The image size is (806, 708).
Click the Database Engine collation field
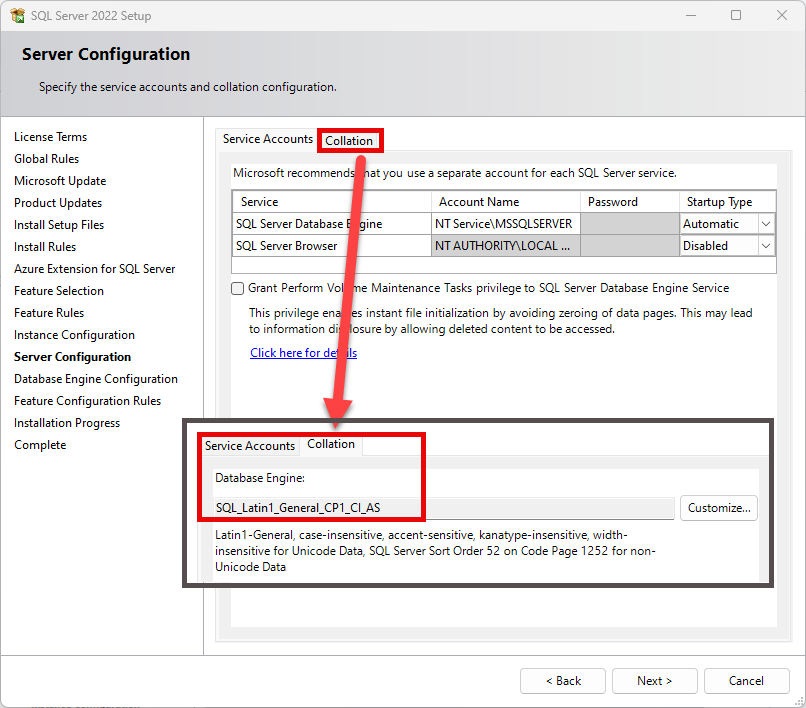pos(444,508)
